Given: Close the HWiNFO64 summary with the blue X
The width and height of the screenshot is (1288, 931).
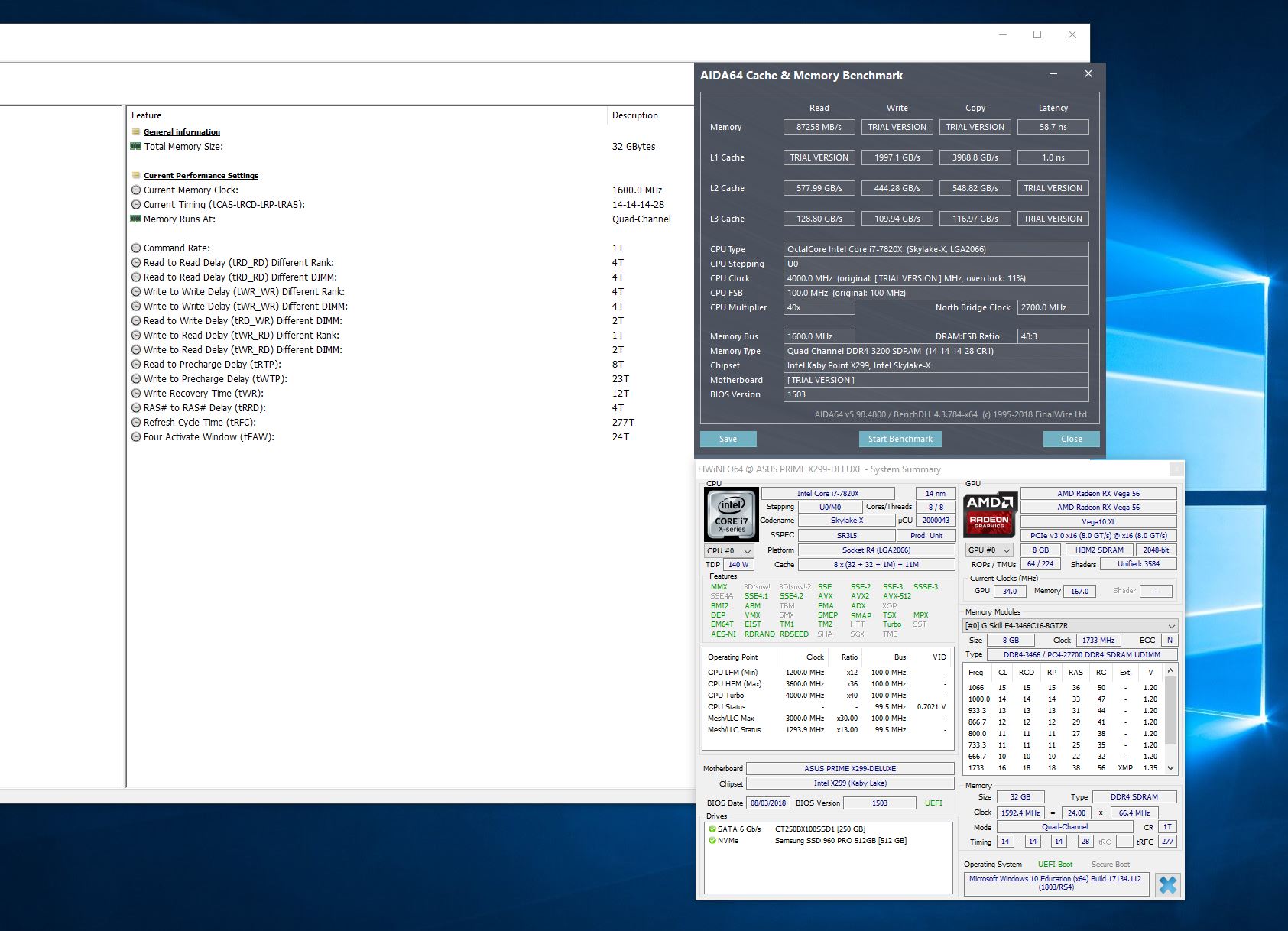Looking at the screenshot, I should [1168, 885].
